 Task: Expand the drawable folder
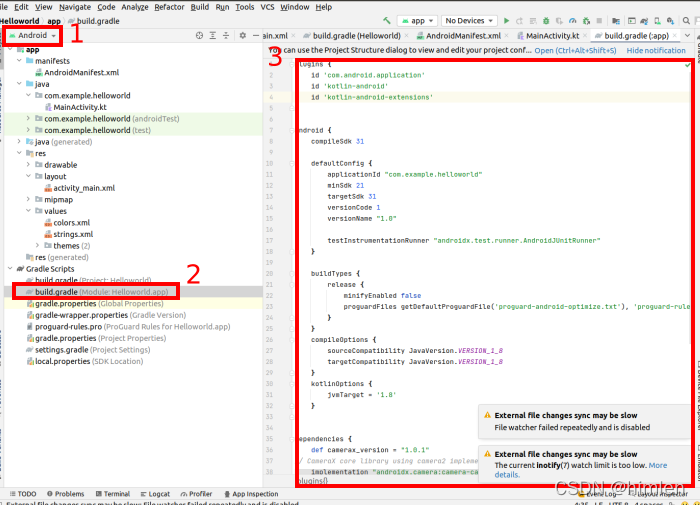click(x=28, y=165)
